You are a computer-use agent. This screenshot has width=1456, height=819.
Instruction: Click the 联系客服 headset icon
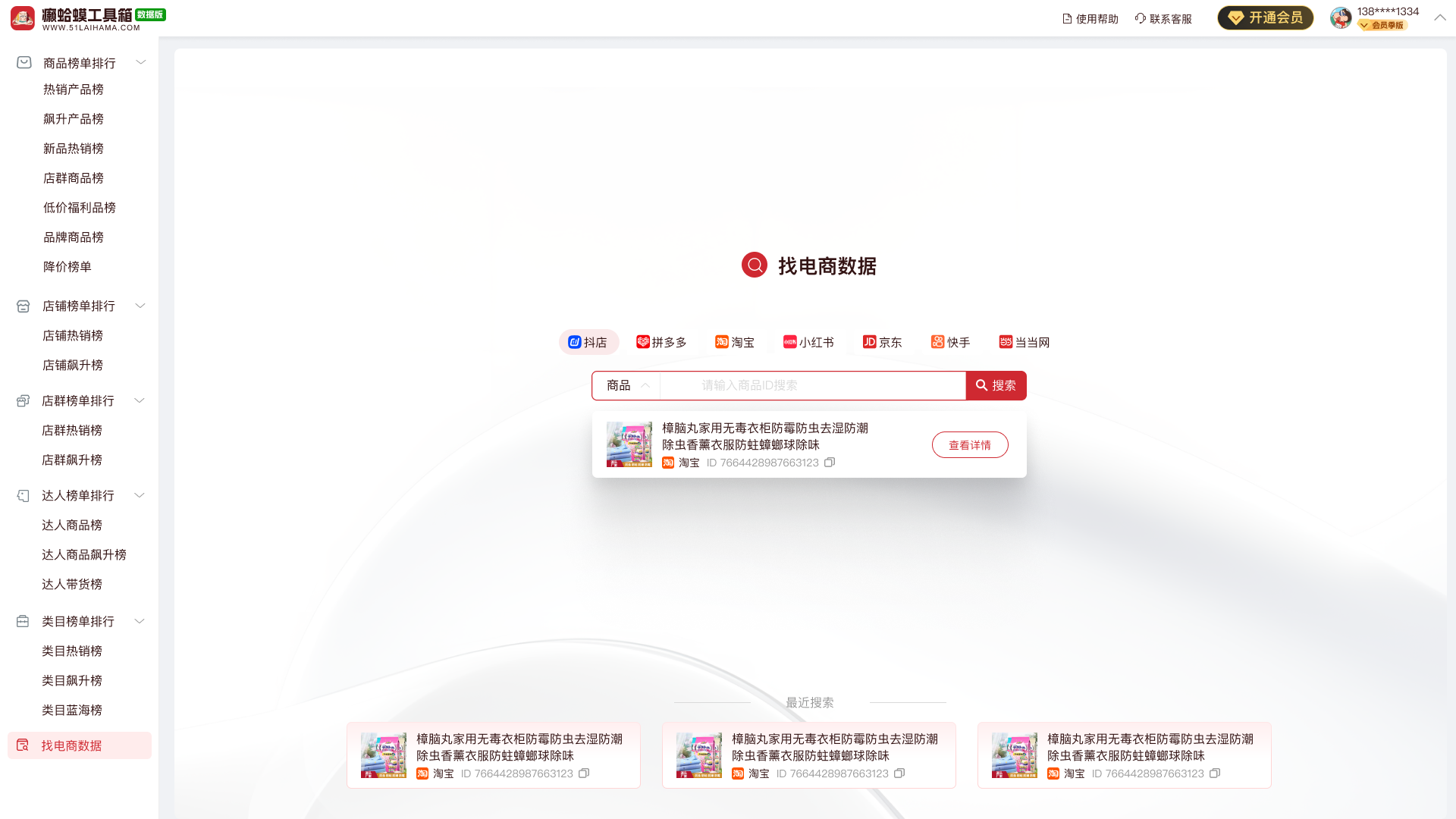pyautogui.click(x=1140, y=18)
